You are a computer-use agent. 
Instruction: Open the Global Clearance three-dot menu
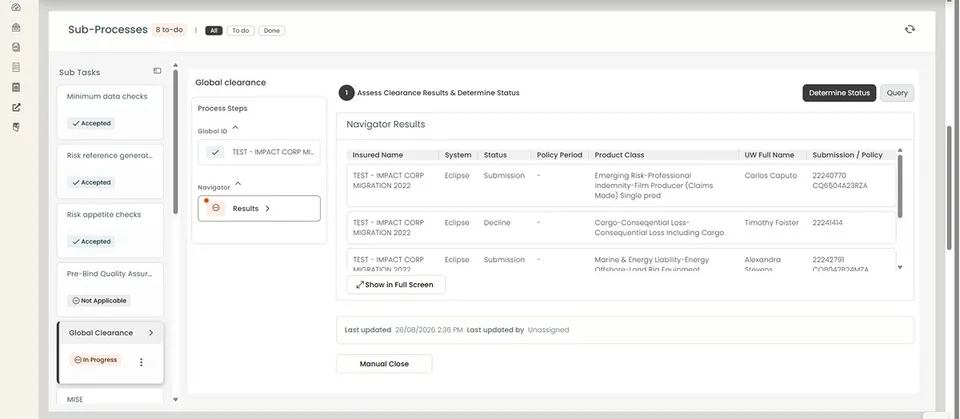tap(141, 362)
